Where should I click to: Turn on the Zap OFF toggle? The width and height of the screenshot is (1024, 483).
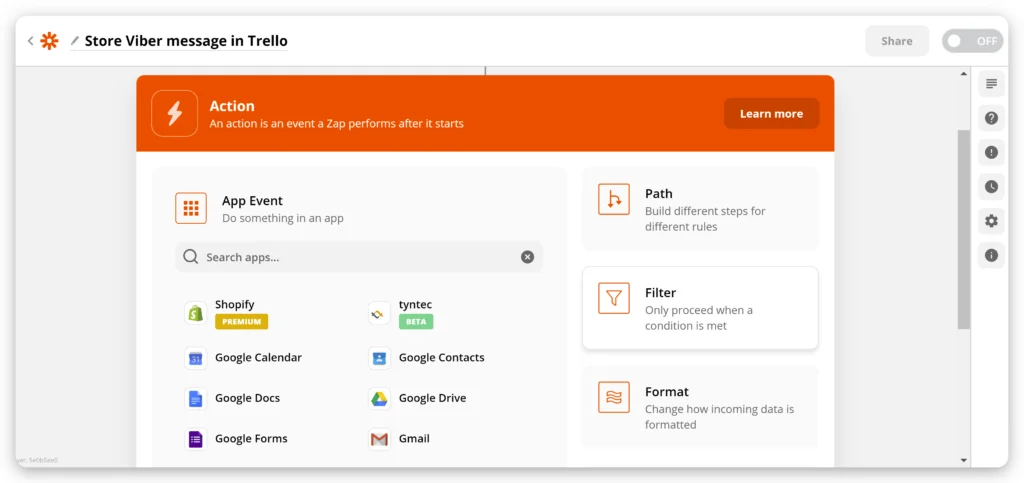972,41
